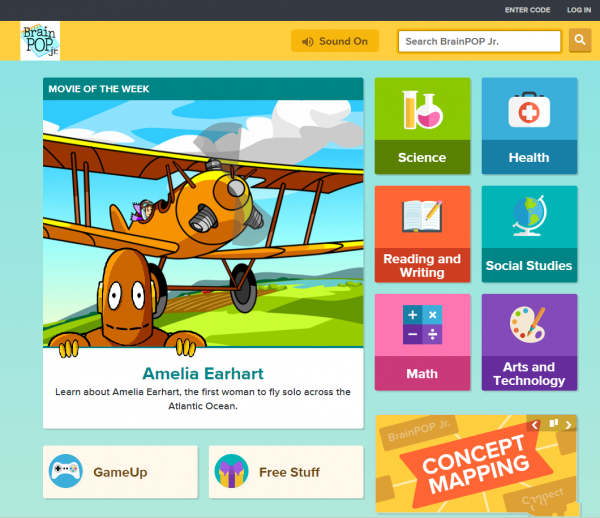Click the Free Stuff gift box icon

click(x=232, y=472)
